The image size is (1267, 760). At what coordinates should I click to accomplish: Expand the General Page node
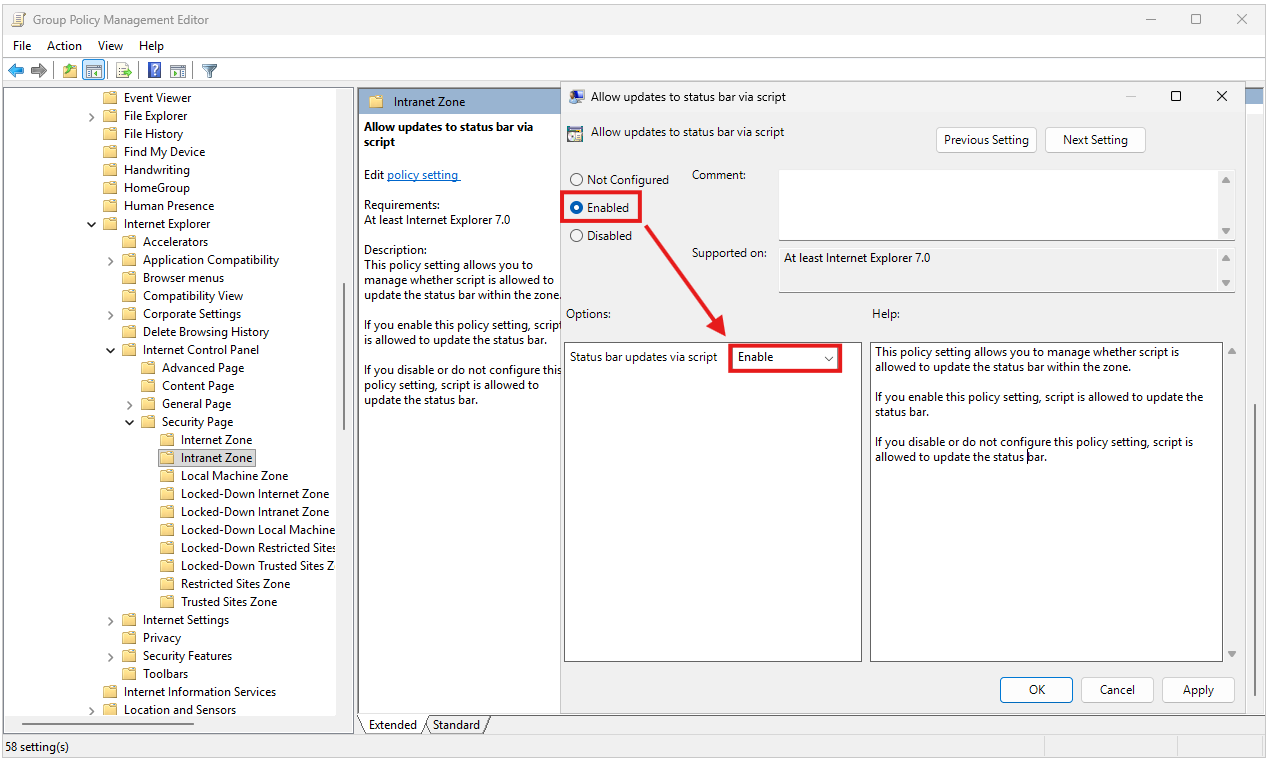[130, 404]
